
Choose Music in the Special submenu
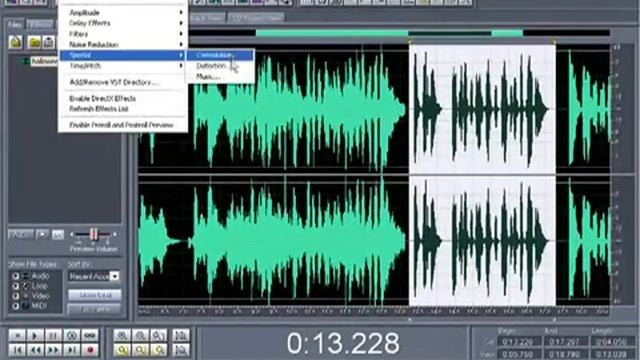point(220,76)
